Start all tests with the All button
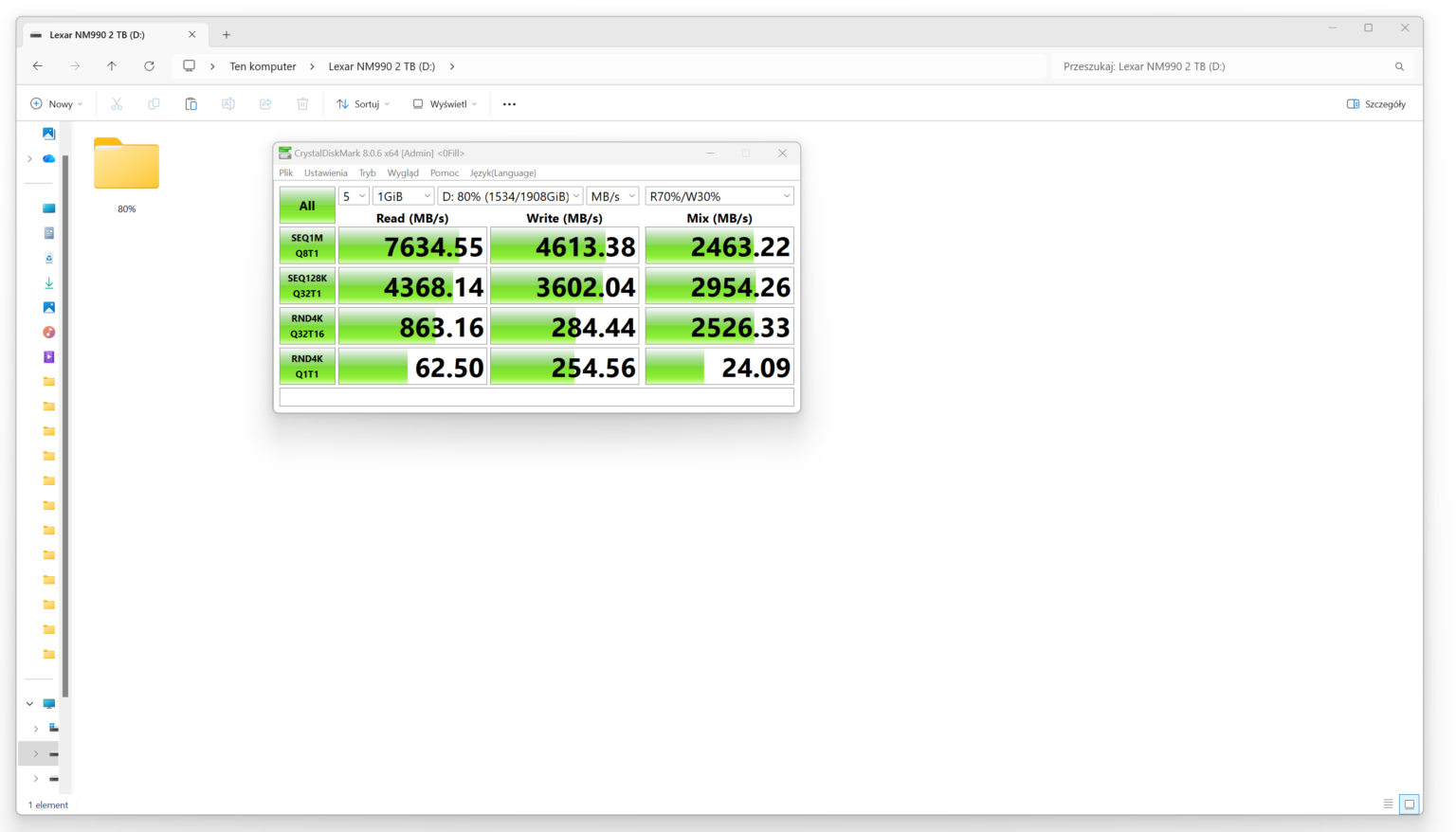 pyautogui.click(x=306, y=205)
